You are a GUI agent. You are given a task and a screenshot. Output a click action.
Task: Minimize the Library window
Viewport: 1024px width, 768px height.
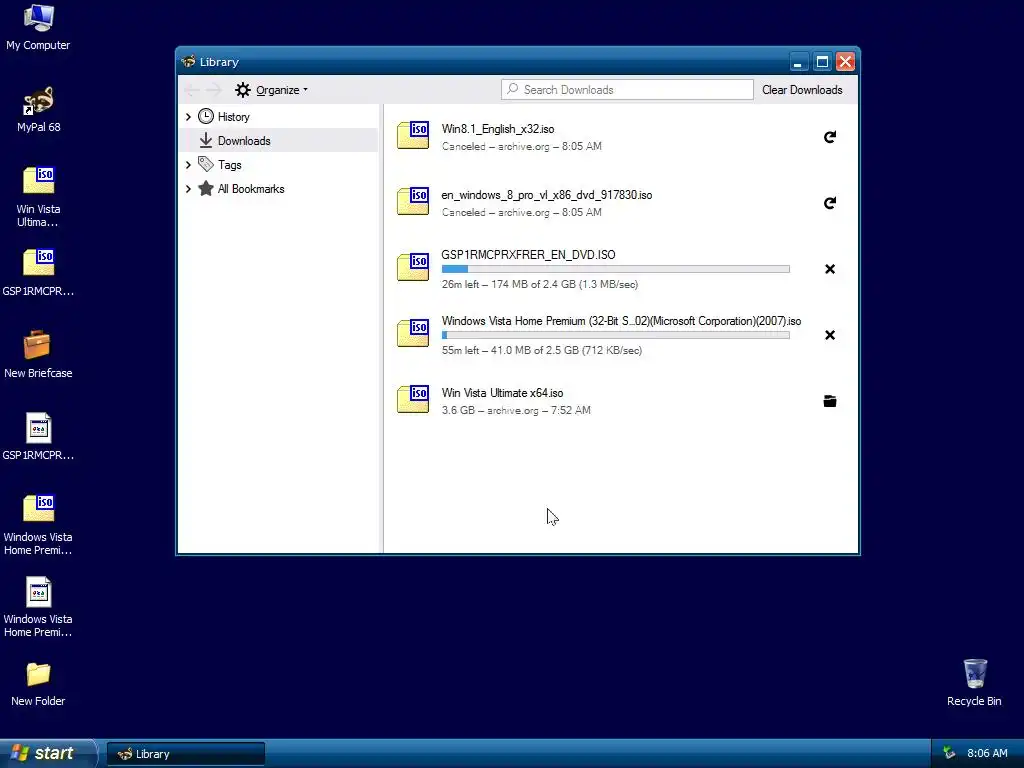[798, 62]
